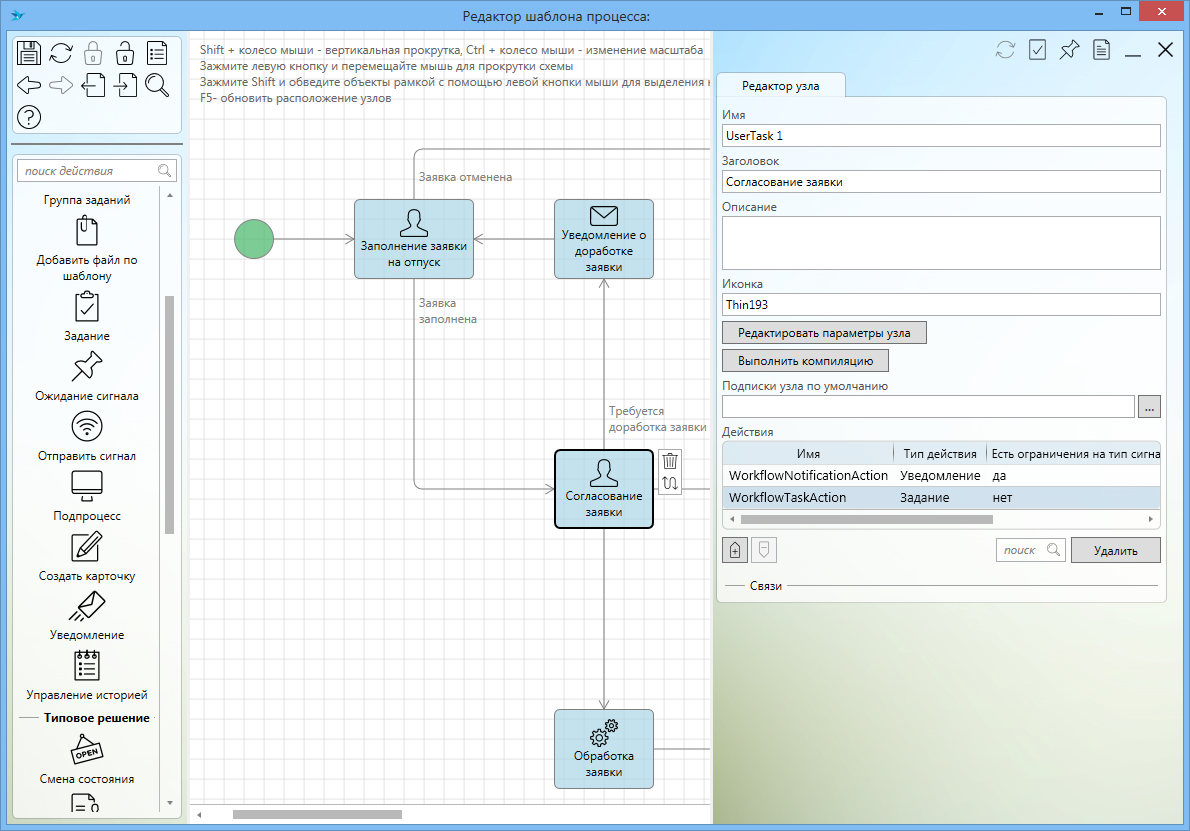This screenshot has width=1190, height=831.
Task: Toggle the pin icon in the editor panel
Action: 1069,50
